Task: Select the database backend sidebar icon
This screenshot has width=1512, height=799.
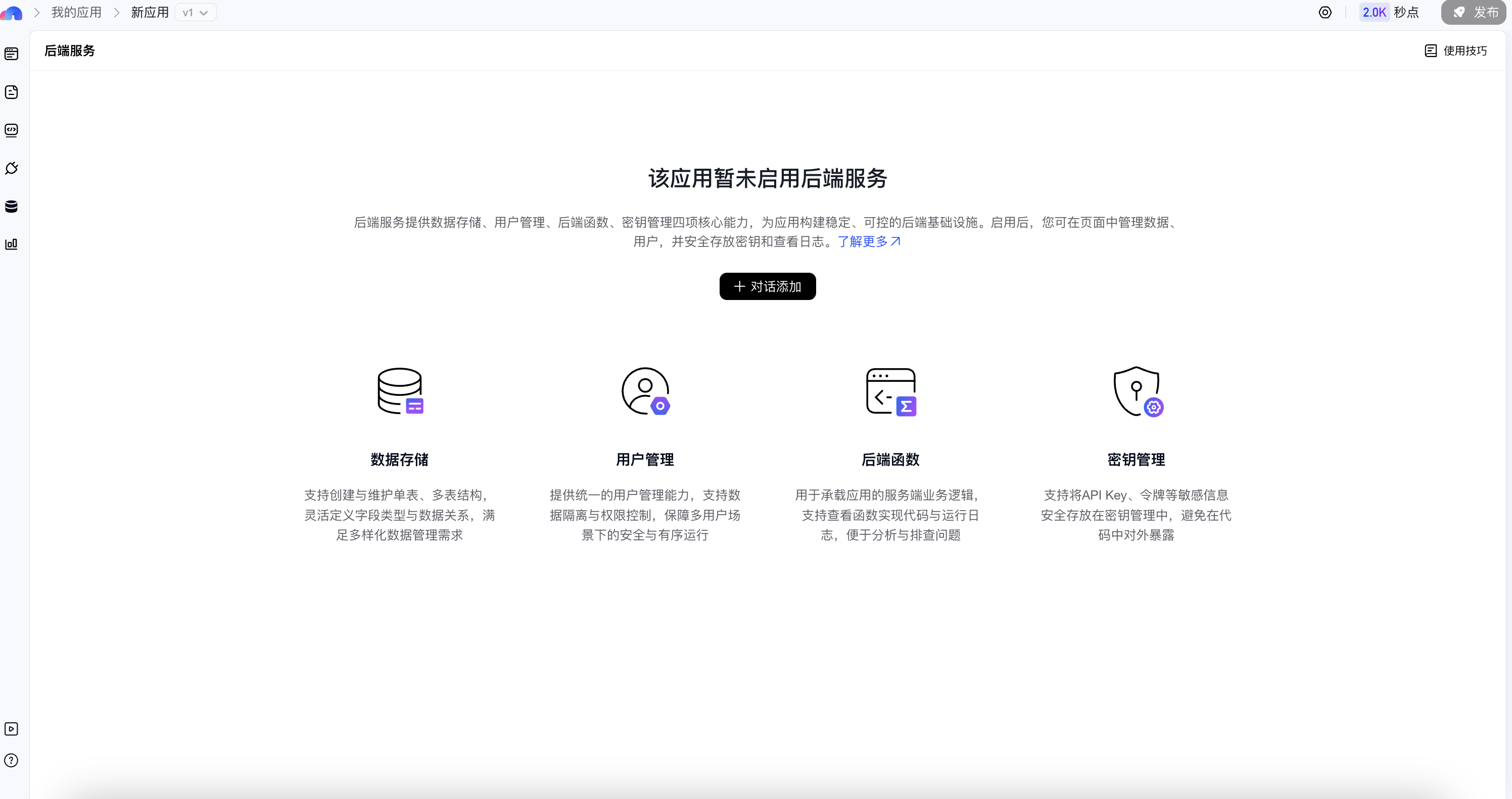Action: [x=11, y=207]
